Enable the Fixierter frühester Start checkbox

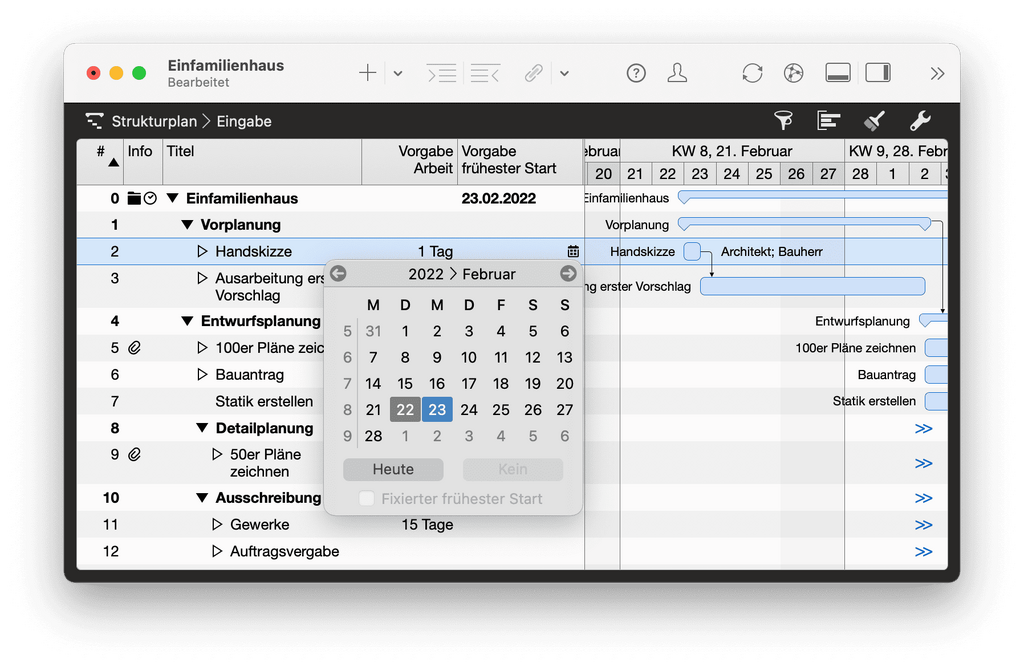pos(366,498)
